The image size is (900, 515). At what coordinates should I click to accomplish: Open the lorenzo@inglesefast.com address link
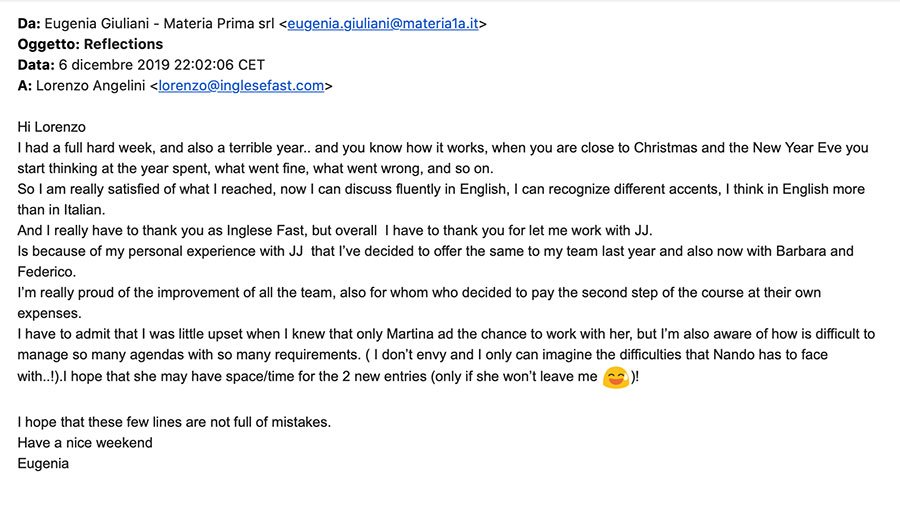(241, 85)
